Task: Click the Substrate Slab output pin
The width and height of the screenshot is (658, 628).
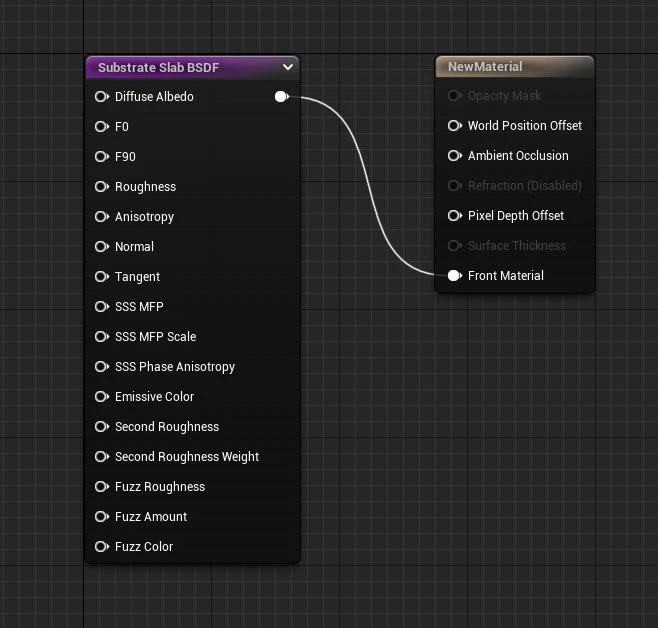Action: 281,97
